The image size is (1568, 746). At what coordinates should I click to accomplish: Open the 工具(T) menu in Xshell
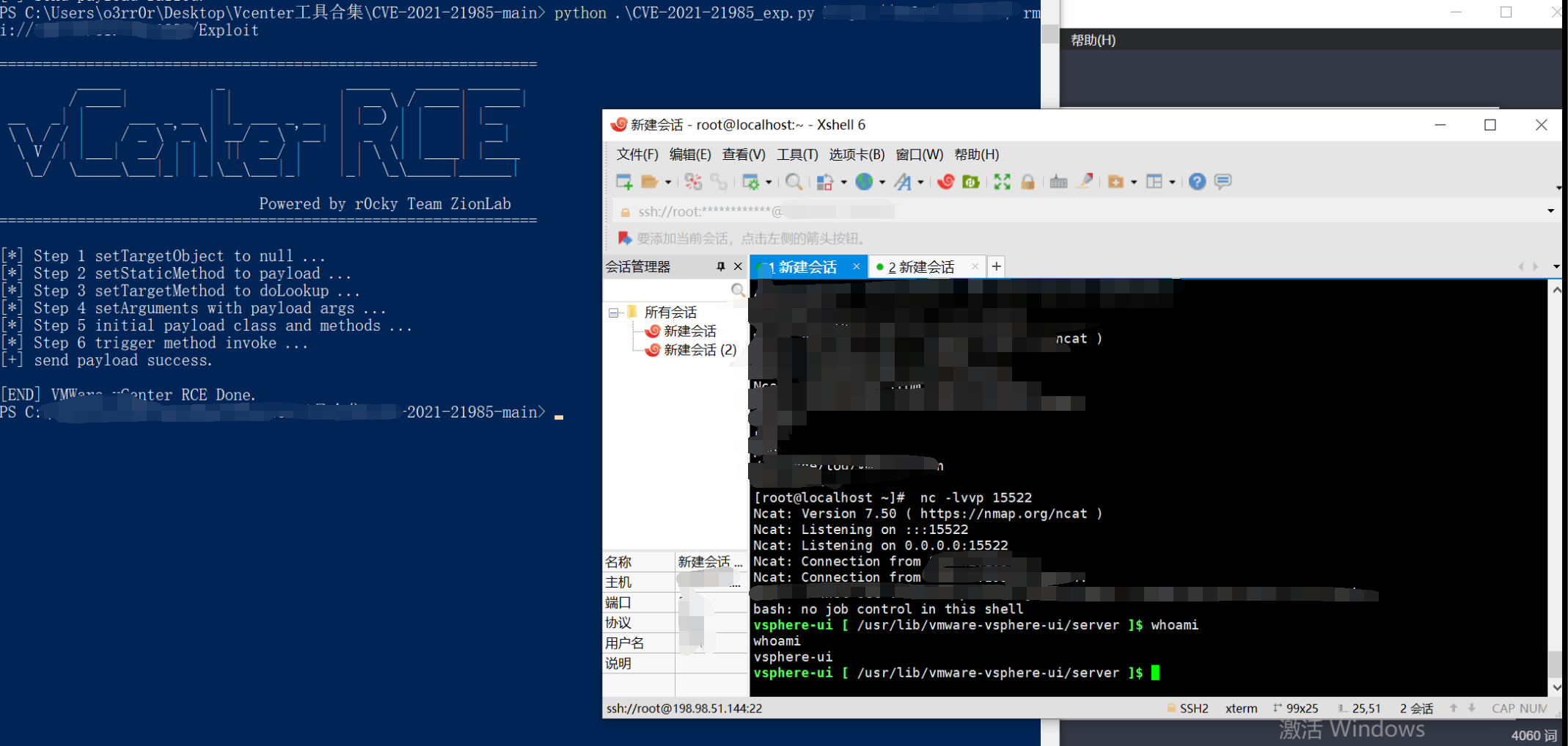pos(797,155)
